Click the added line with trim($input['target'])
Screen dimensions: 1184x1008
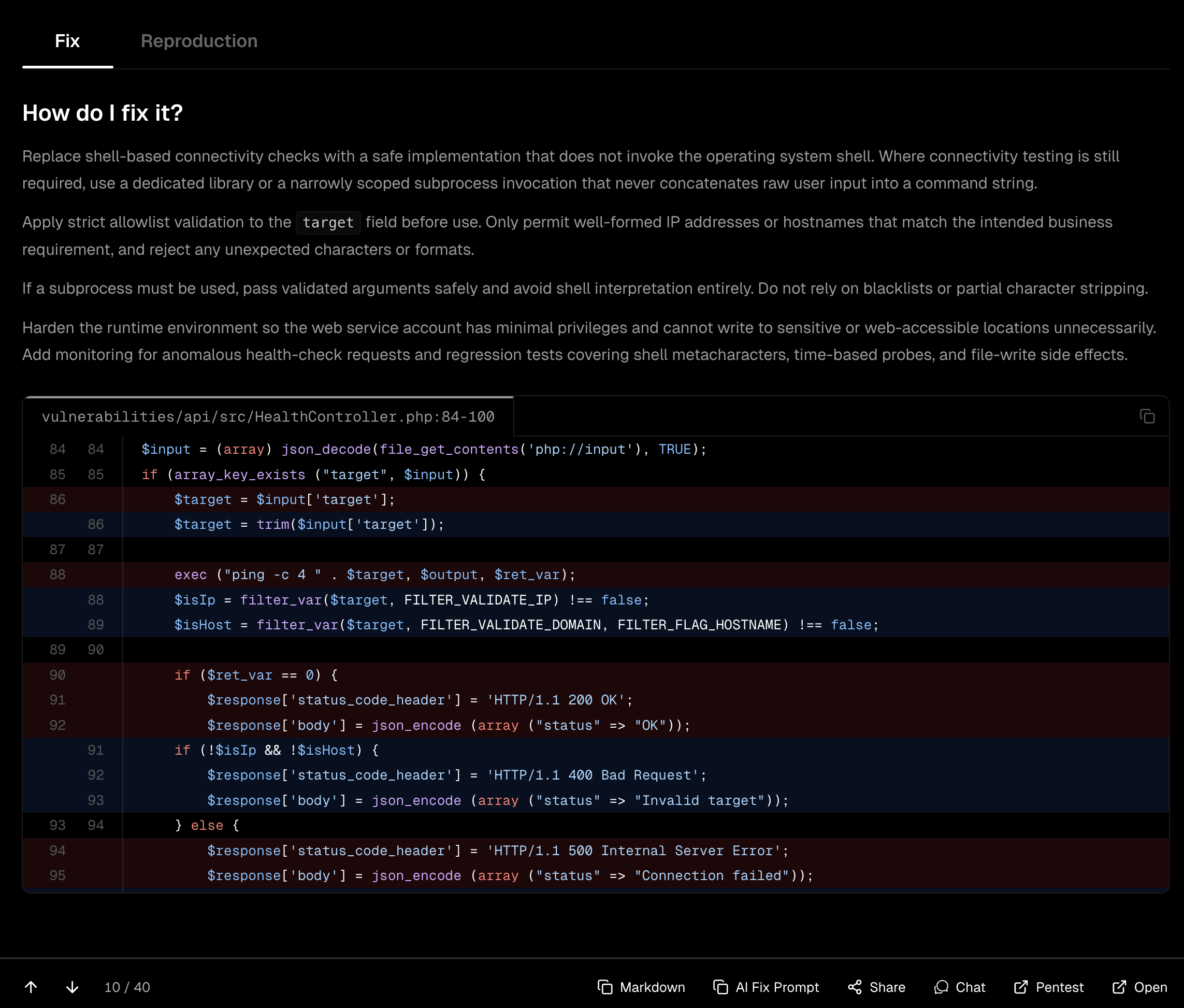(596, 525)
